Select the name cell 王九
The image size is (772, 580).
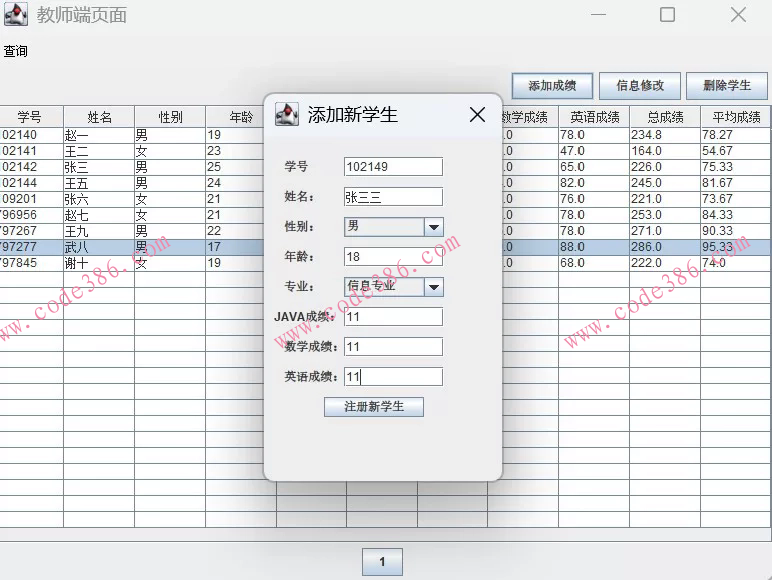[x=99, y=231]
